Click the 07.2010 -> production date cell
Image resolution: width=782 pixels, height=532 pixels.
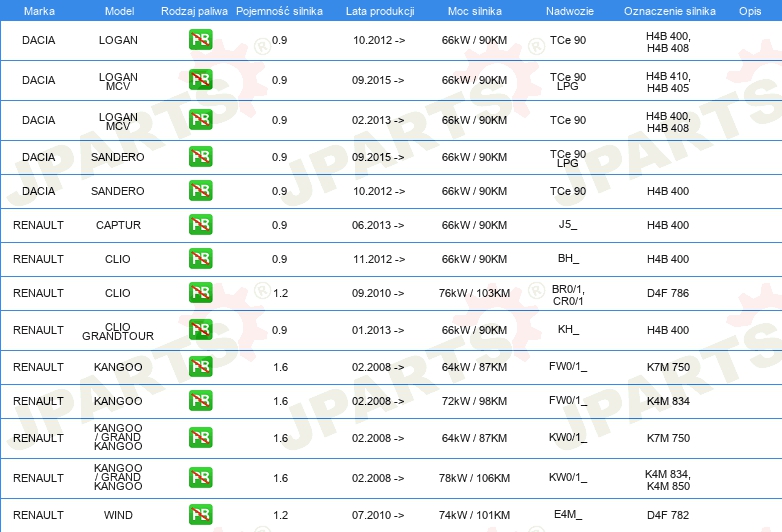click(378, 515)
